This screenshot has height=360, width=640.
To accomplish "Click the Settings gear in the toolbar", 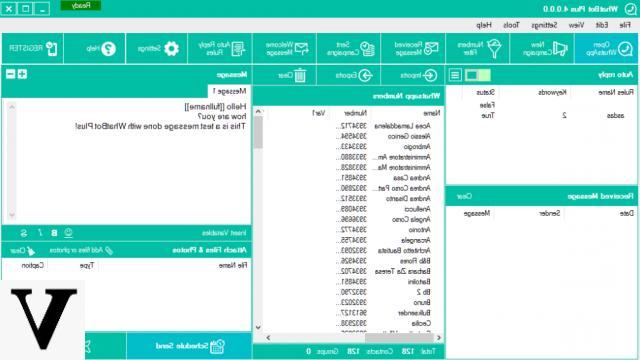I will click(156, 49).
